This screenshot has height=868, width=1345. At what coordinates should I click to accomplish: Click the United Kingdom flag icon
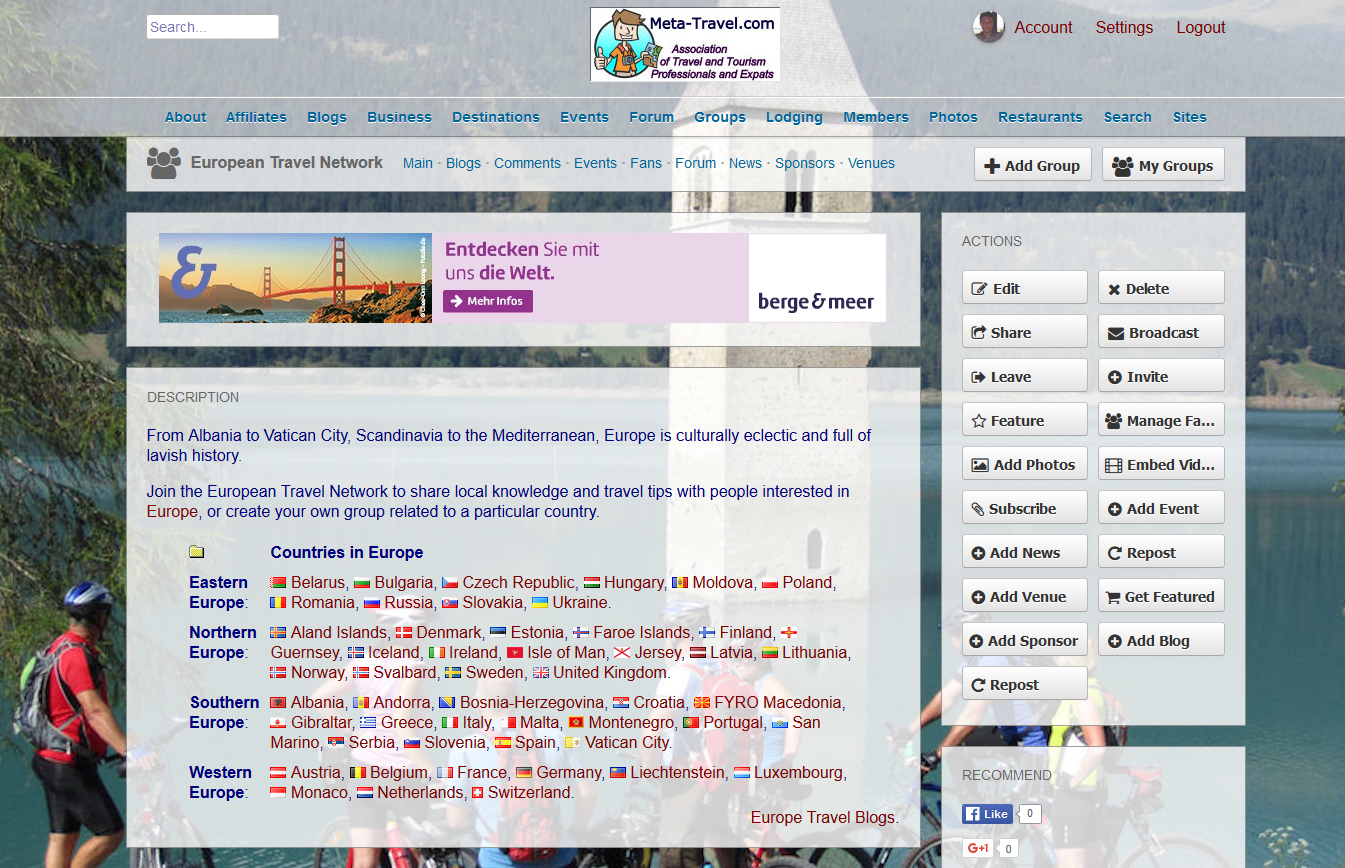point(541,673)
